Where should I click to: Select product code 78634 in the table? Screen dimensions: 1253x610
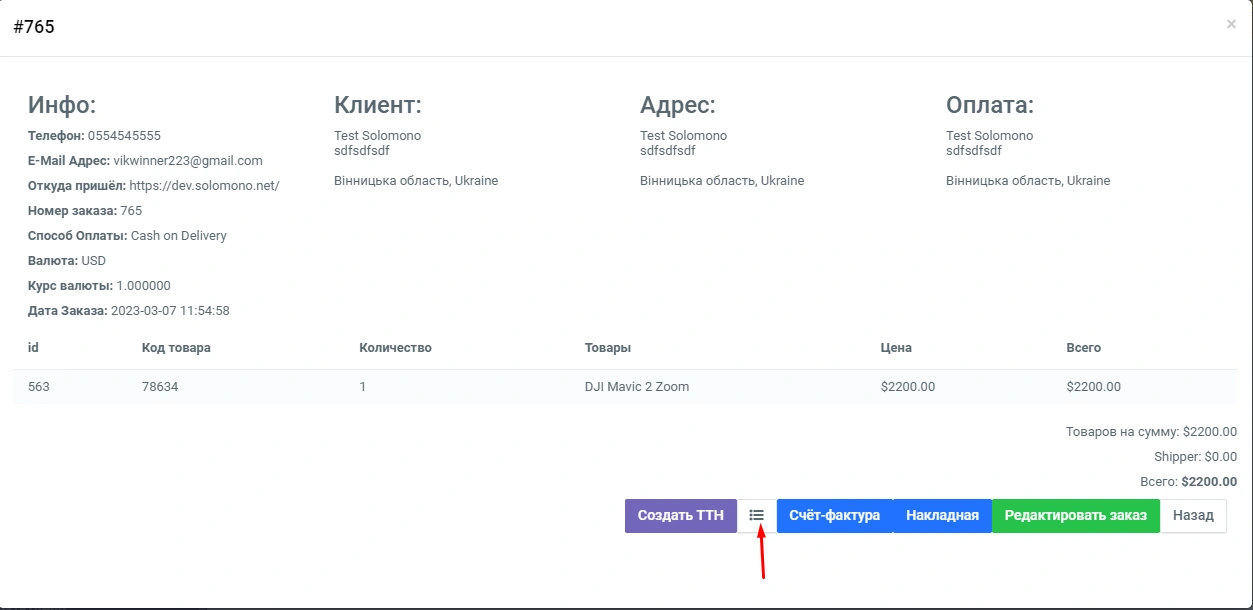[x=160, y=387]
